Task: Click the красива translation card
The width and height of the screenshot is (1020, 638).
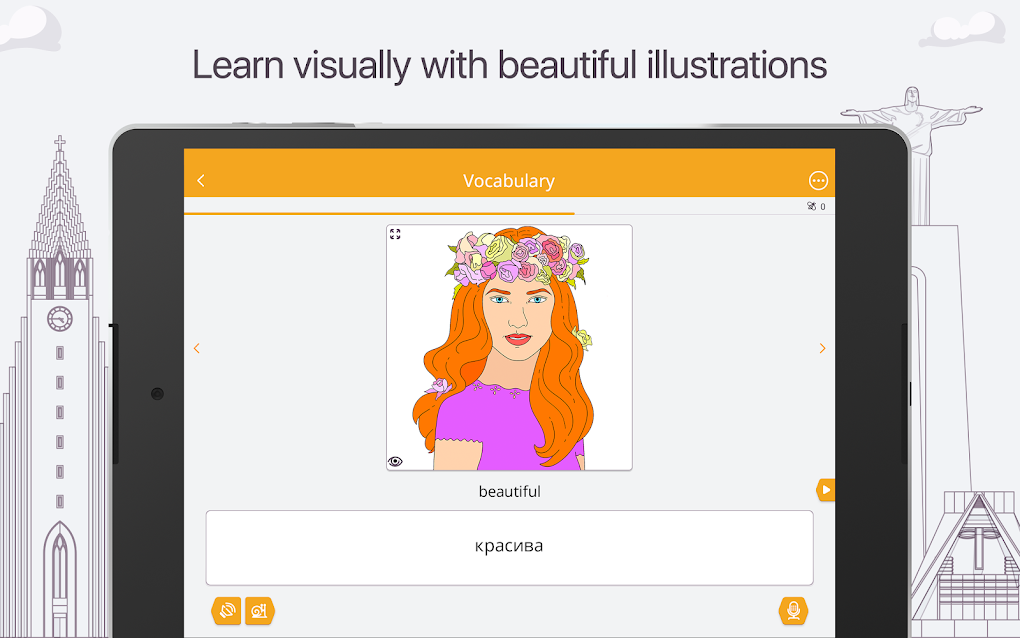Action: pos(509,548)
